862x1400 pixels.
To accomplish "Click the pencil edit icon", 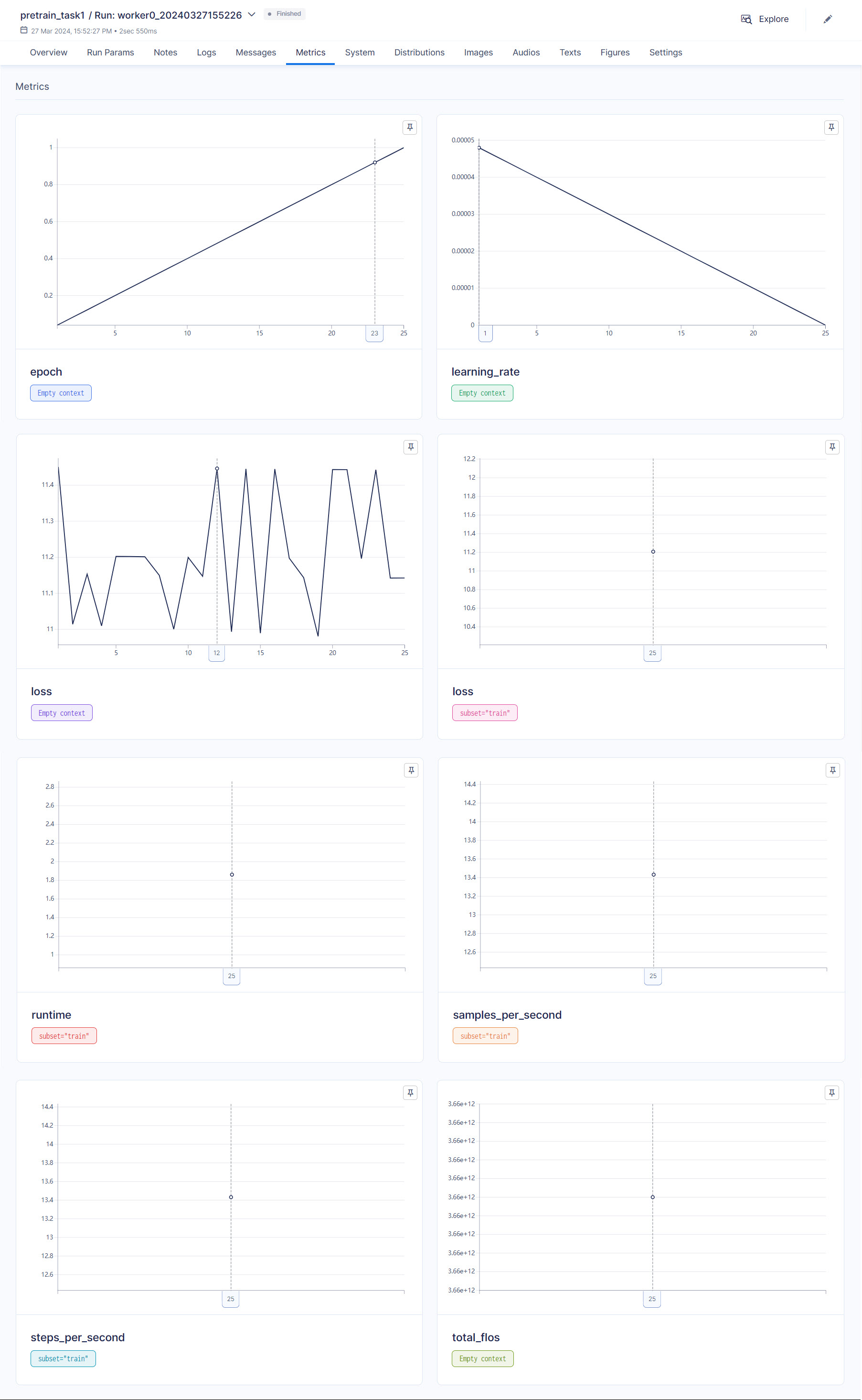I will [x=827, y=20].
